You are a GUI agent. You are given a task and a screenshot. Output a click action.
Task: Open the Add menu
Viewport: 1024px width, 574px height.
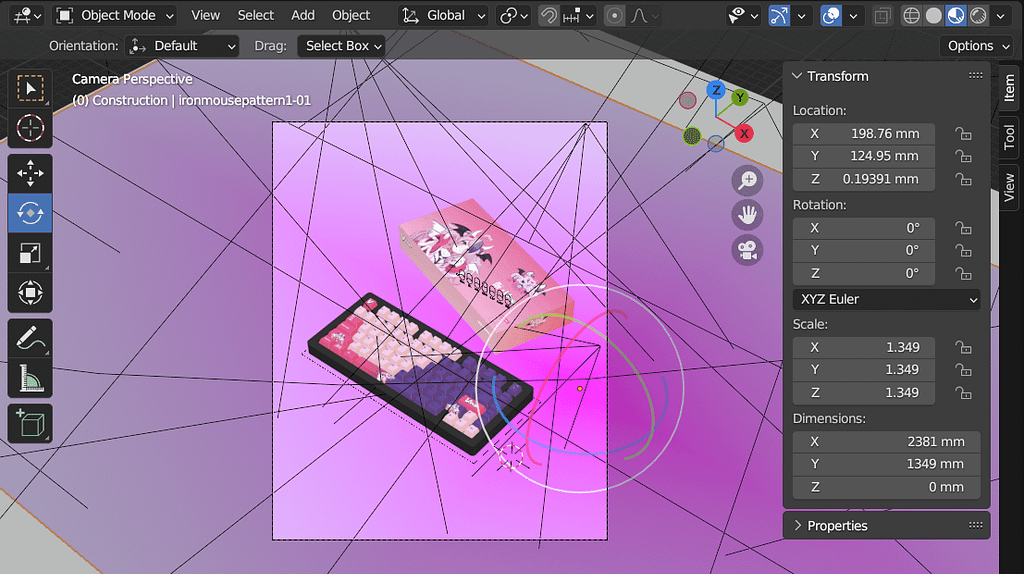click(303, 16)
